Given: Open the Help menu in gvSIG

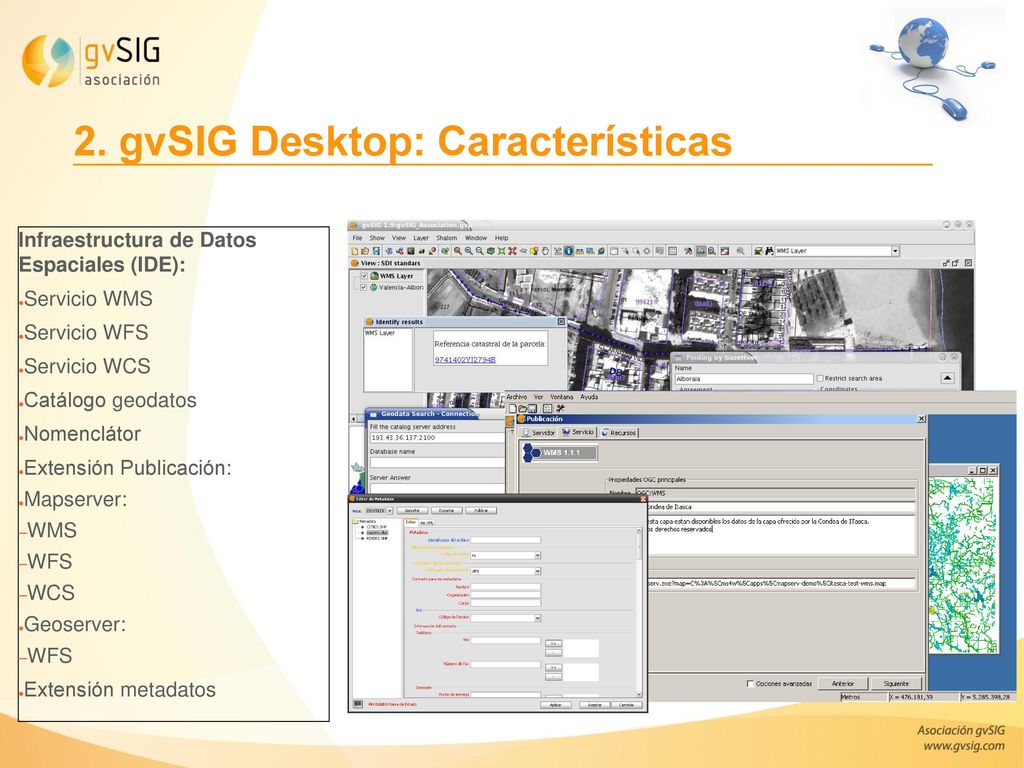Looking at the screenshot, I should pyautogui.click(x=502, y=238).
